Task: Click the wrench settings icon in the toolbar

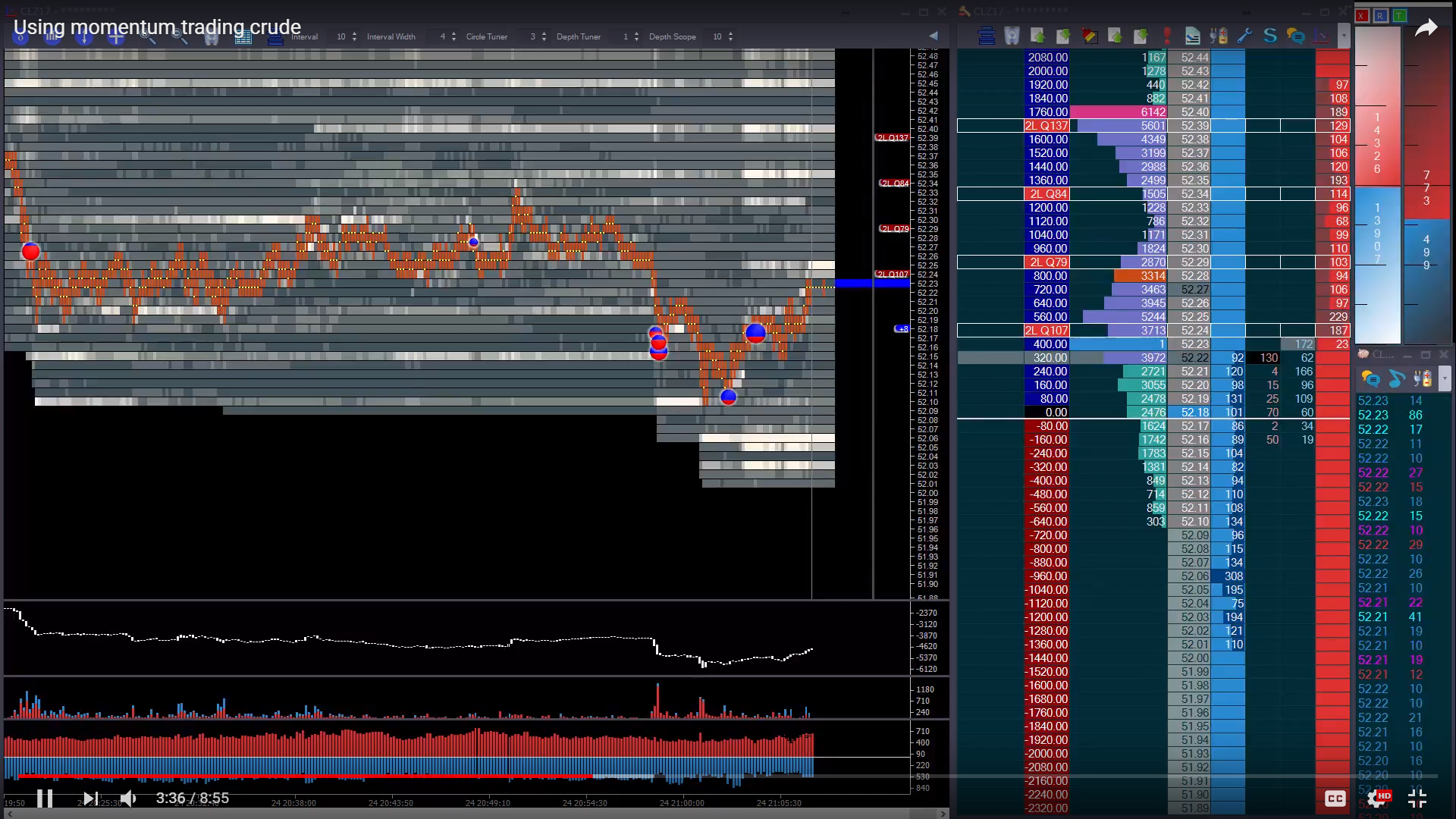Action: pyautogui.click(x=1244, y=36)
